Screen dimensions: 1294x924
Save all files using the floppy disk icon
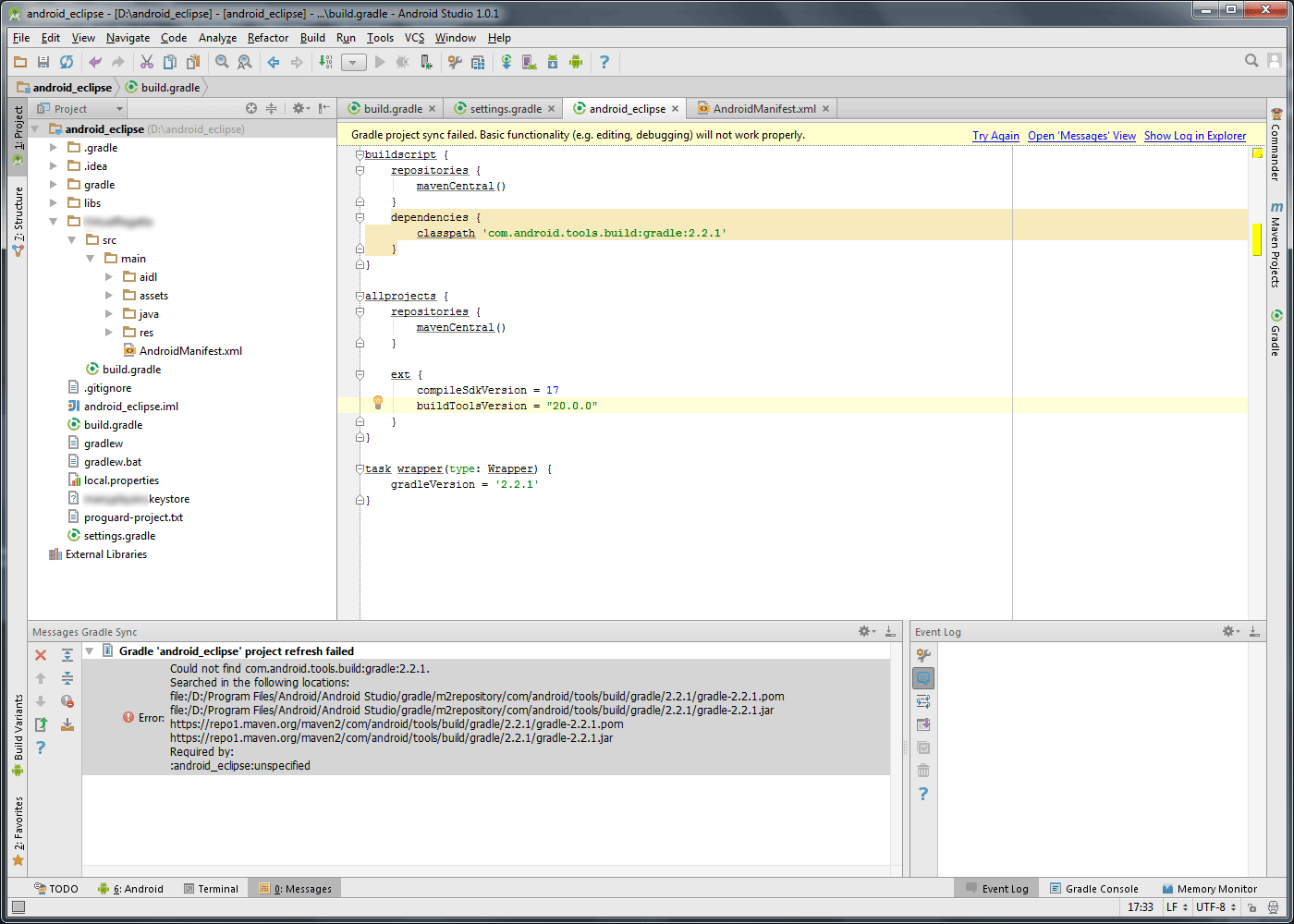click(x=43, y=62)
